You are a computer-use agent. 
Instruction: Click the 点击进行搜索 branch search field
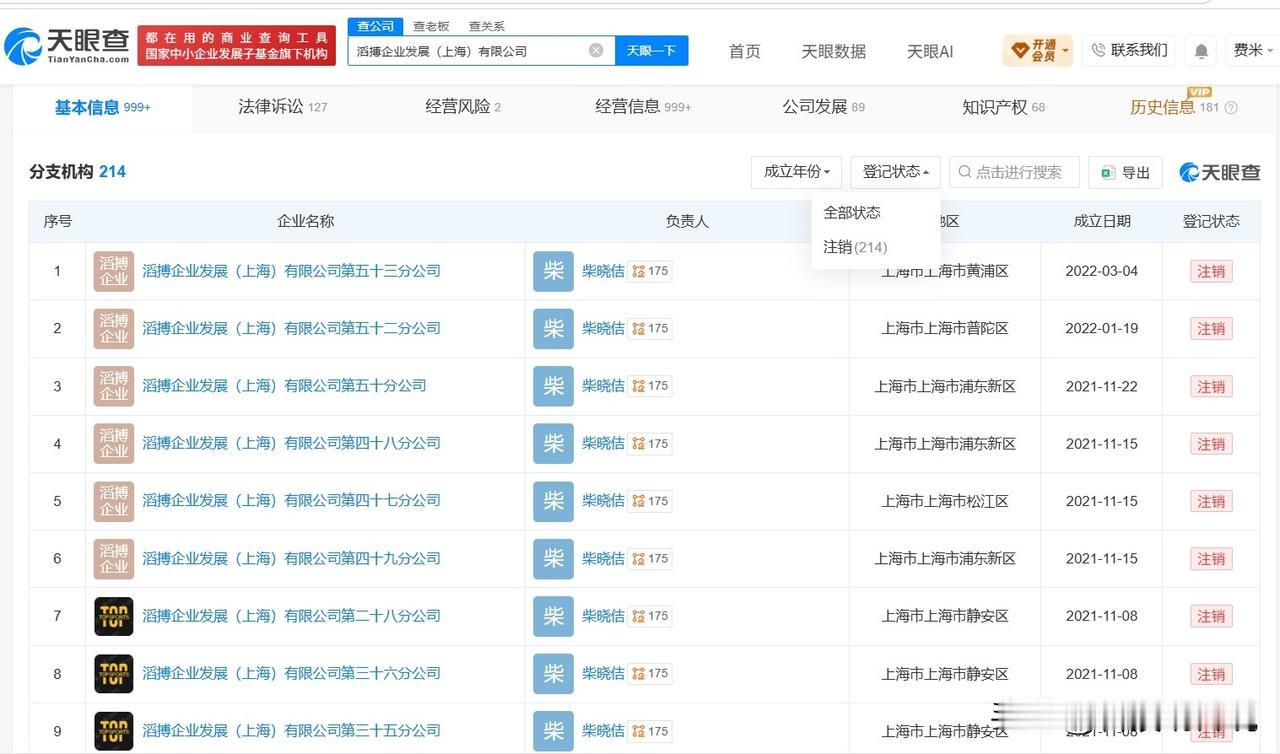coord(1014,172)
